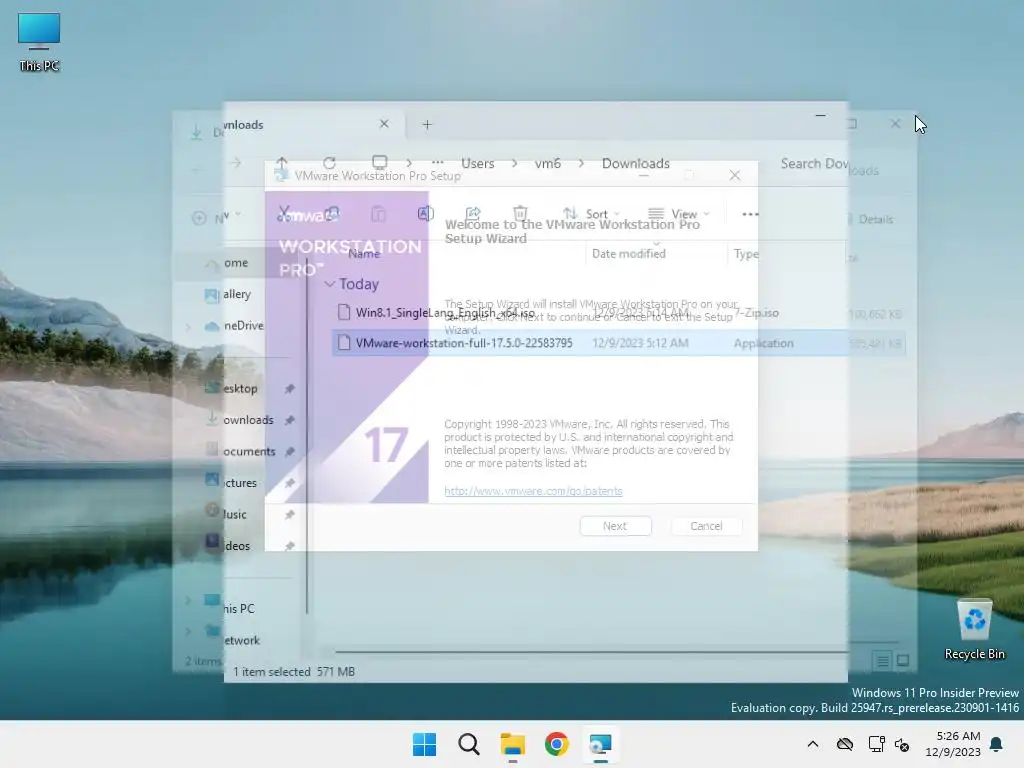
Task: Click the OneDrive cloud tray icon
Action: pyautogui.click(x=844, y=744)
